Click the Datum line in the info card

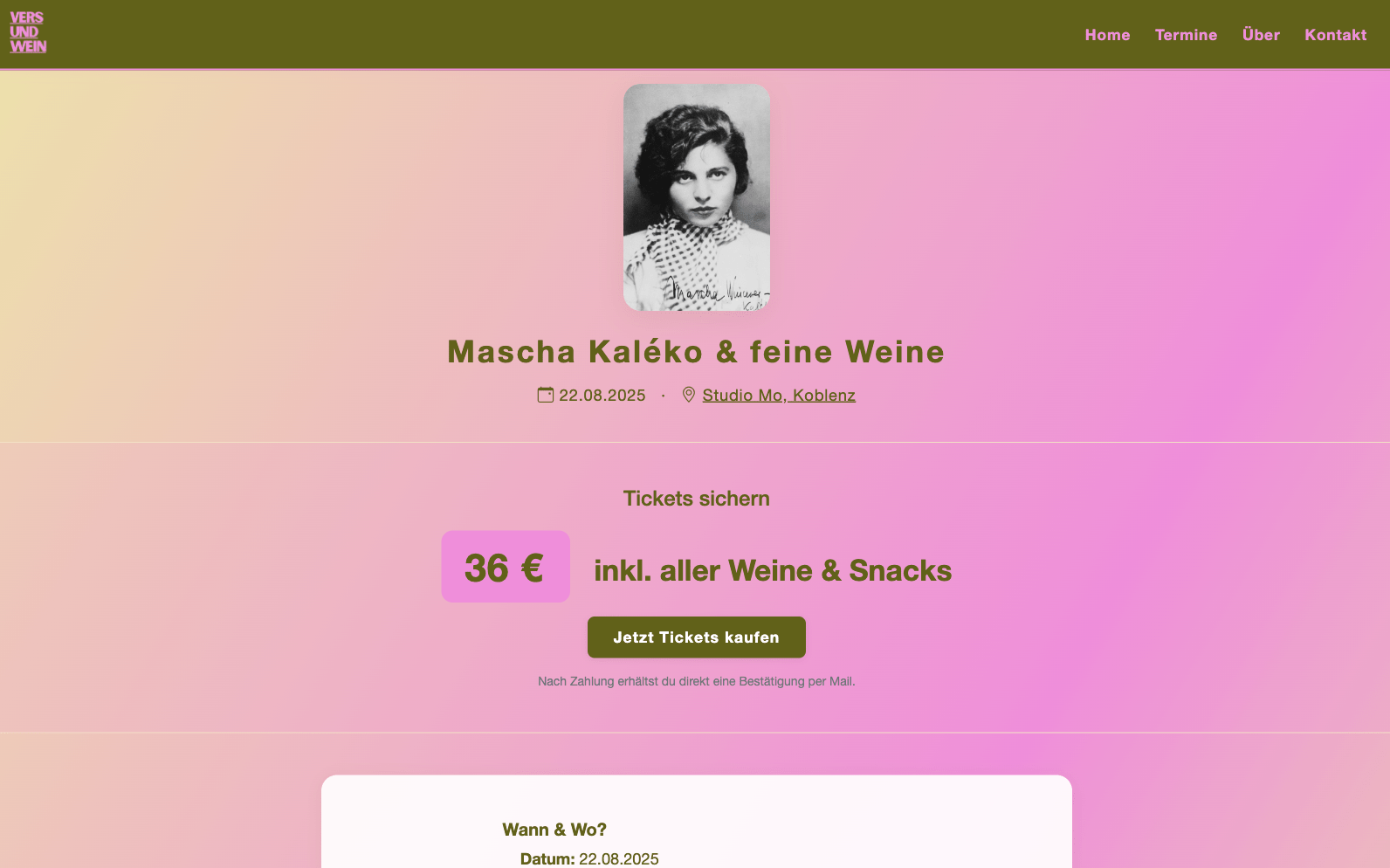coord(589,858)
